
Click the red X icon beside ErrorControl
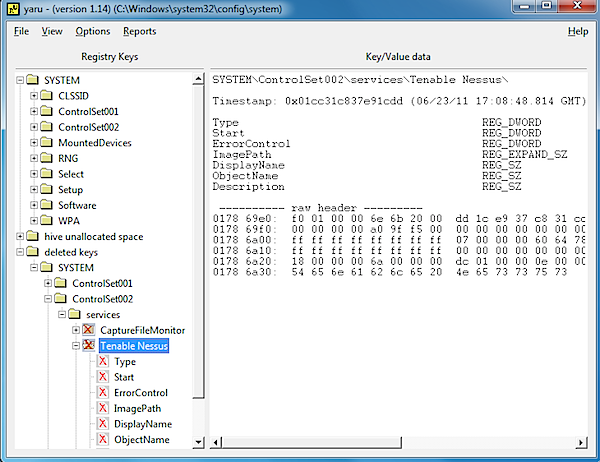pos(102,393)
